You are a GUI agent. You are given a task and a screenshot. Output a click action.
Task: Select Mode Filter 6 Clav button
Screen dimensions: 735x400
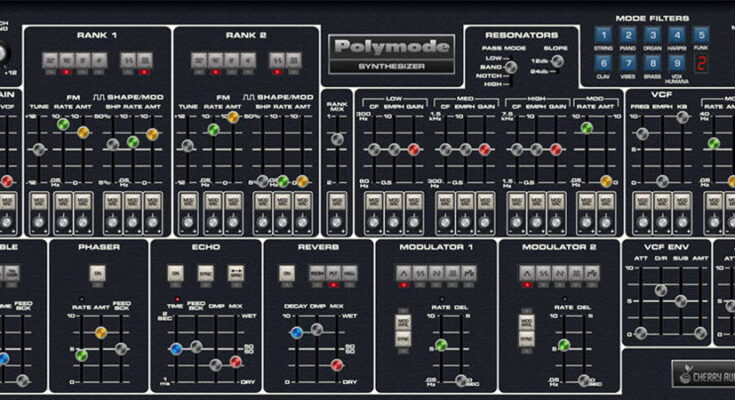(603, 64)
